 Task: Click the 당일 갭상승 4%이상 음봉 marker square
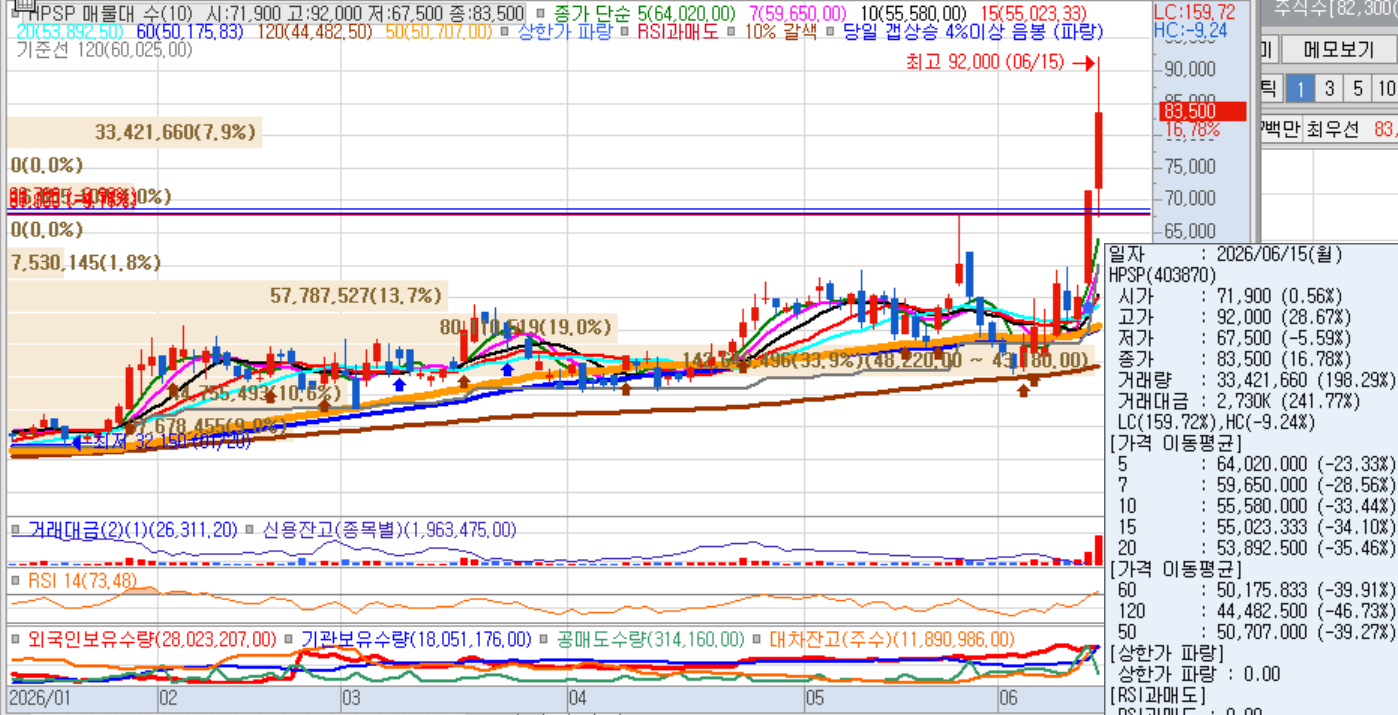(x=830, y=32)
